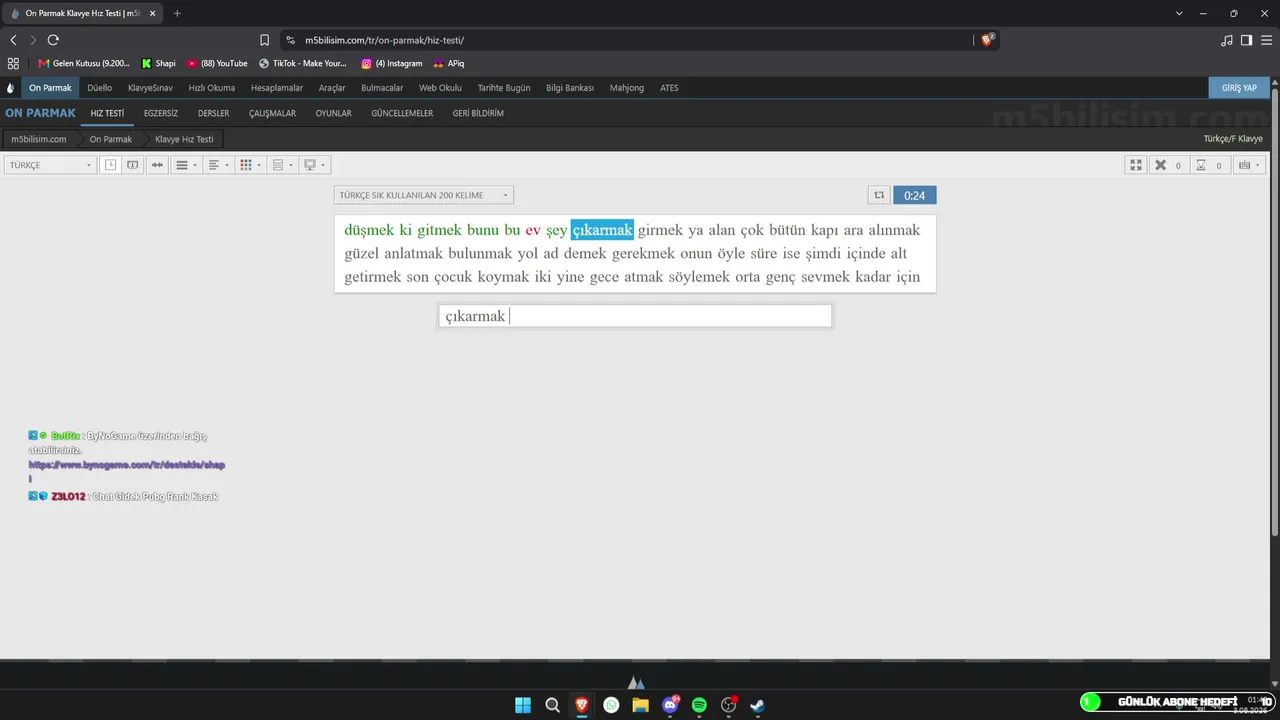Open the Web Okulu menu item
The width and height of the screenshot is (1280, 720).
[x=440, y=88]
